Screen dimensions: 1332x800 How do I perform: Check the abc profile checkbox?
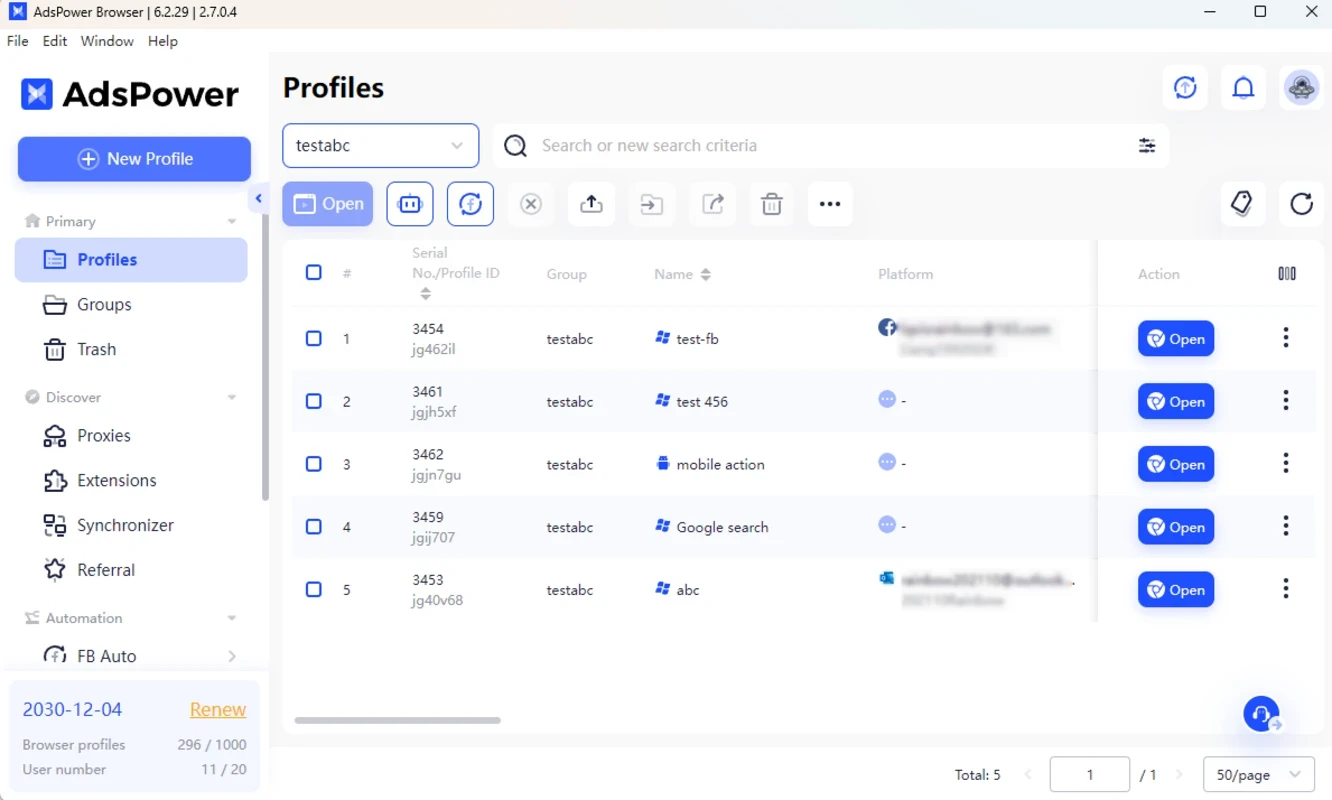(x=313, y=589)
